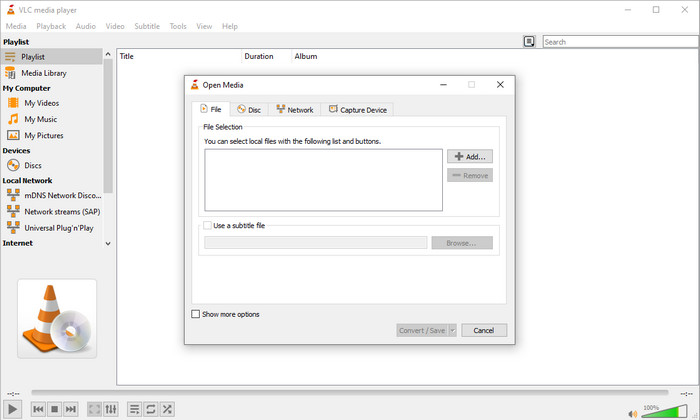
Task: Click the file selection list box
Action: 324,180
